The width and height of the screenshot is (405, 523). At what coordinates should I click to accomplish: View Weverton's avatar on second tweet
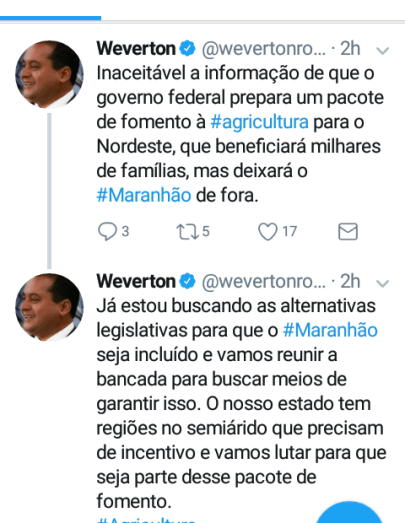coord(49,307)
